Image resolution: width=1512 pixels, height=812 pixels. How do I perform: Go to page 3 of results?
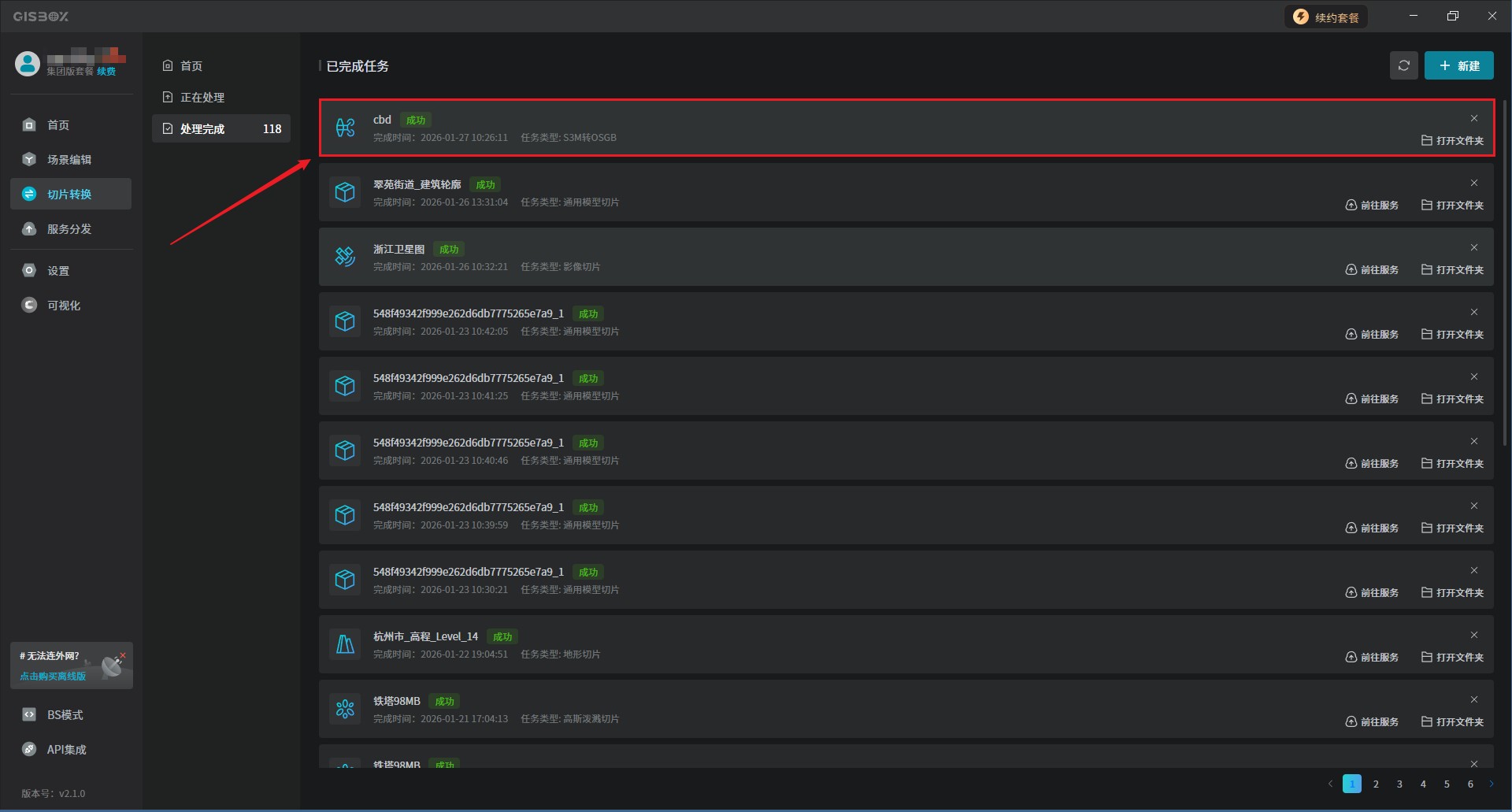tap(1399, 784)
